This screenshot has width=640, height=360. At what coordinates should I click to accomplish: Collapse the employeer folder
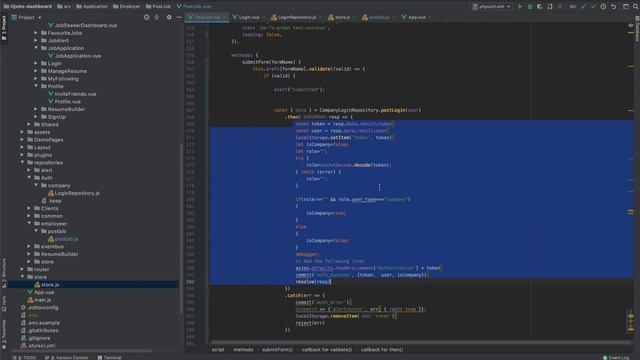point(29,224)
